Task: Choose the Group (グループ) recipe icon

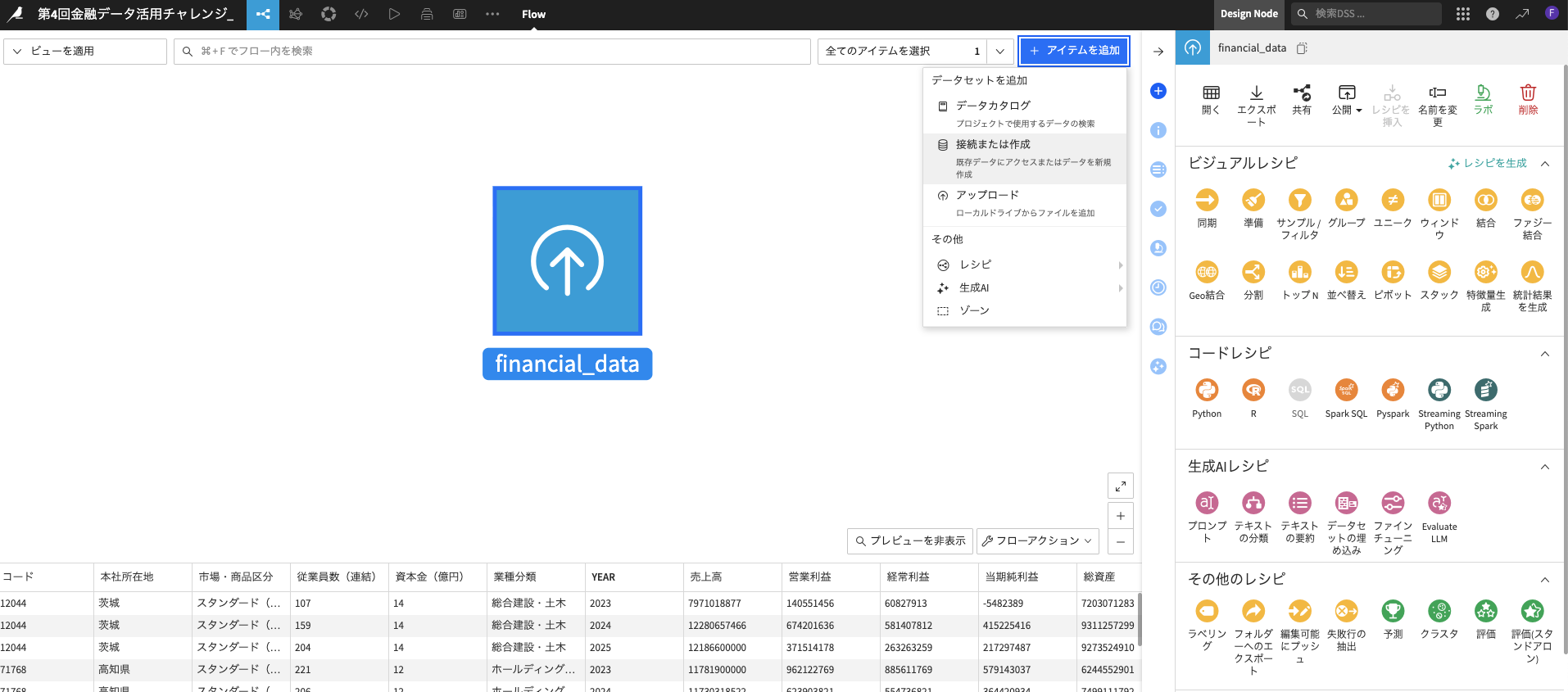Action: click(x=1347, y=200)
